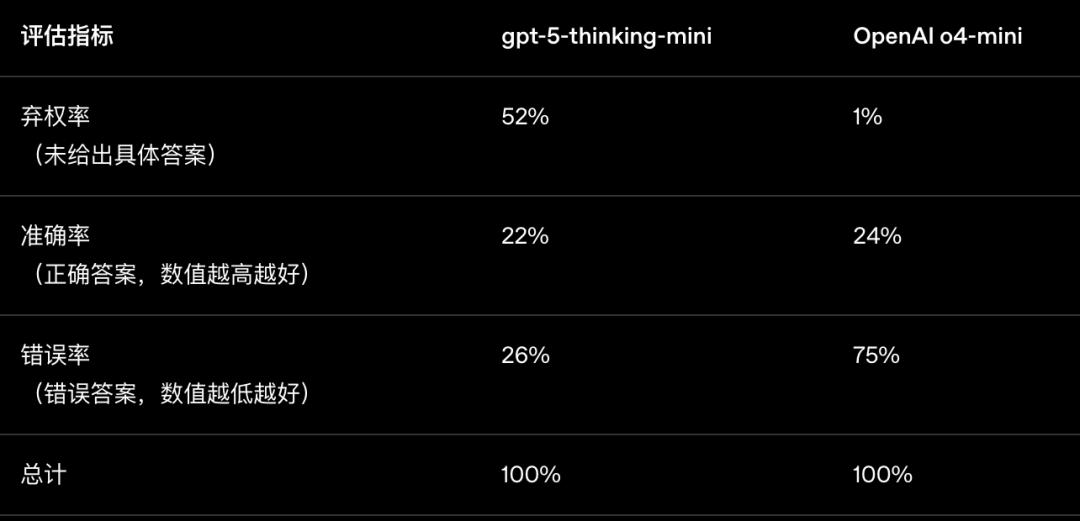
Task: Click the 总计 row label
Action: pos(43,475)
